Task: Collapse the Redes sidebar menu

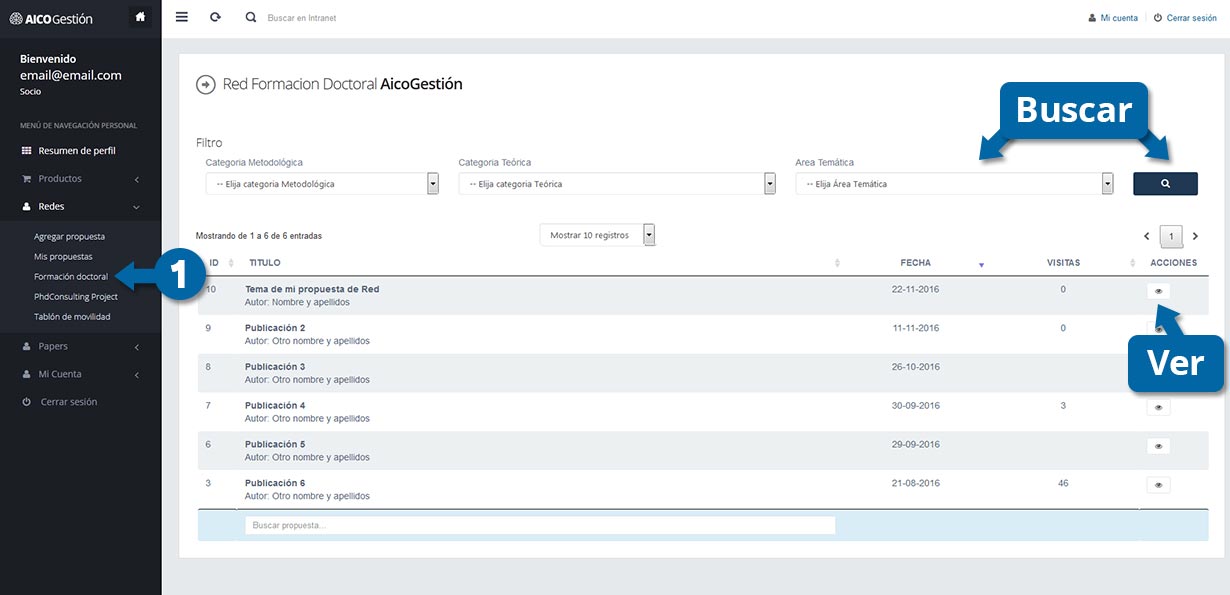Action: 80,206
